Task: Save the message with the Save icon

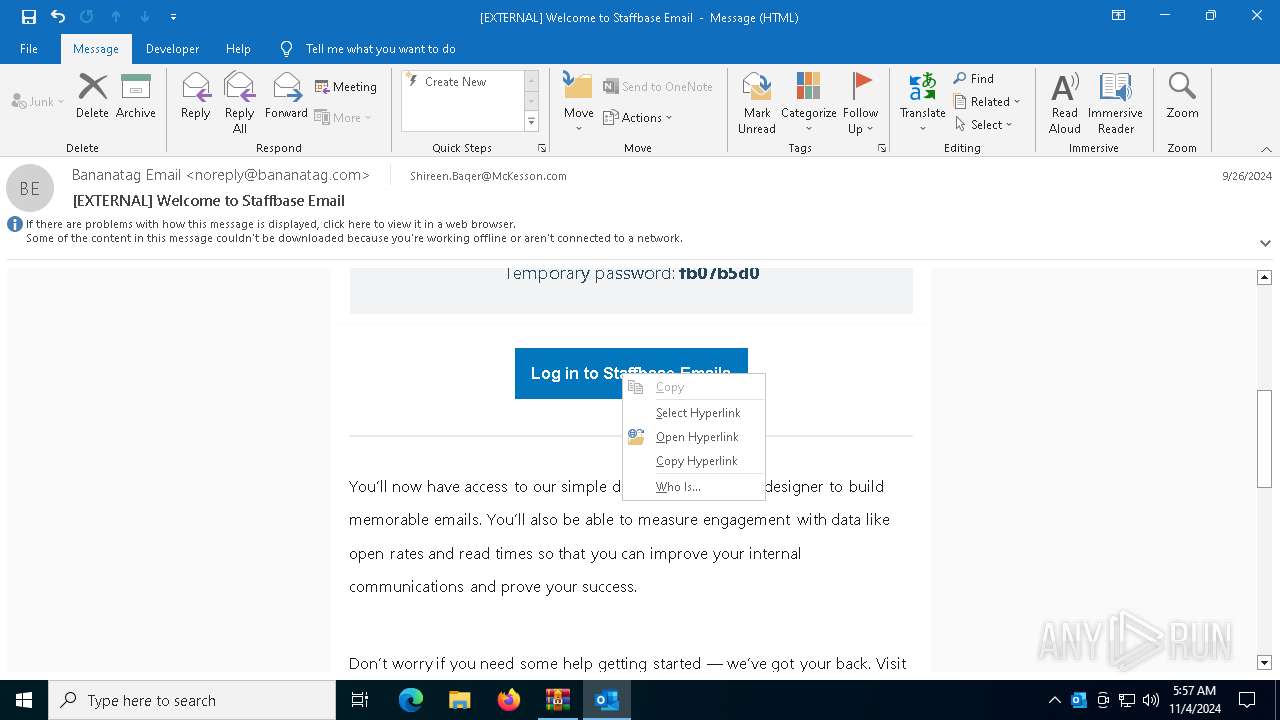Action: tap(29, 17)
